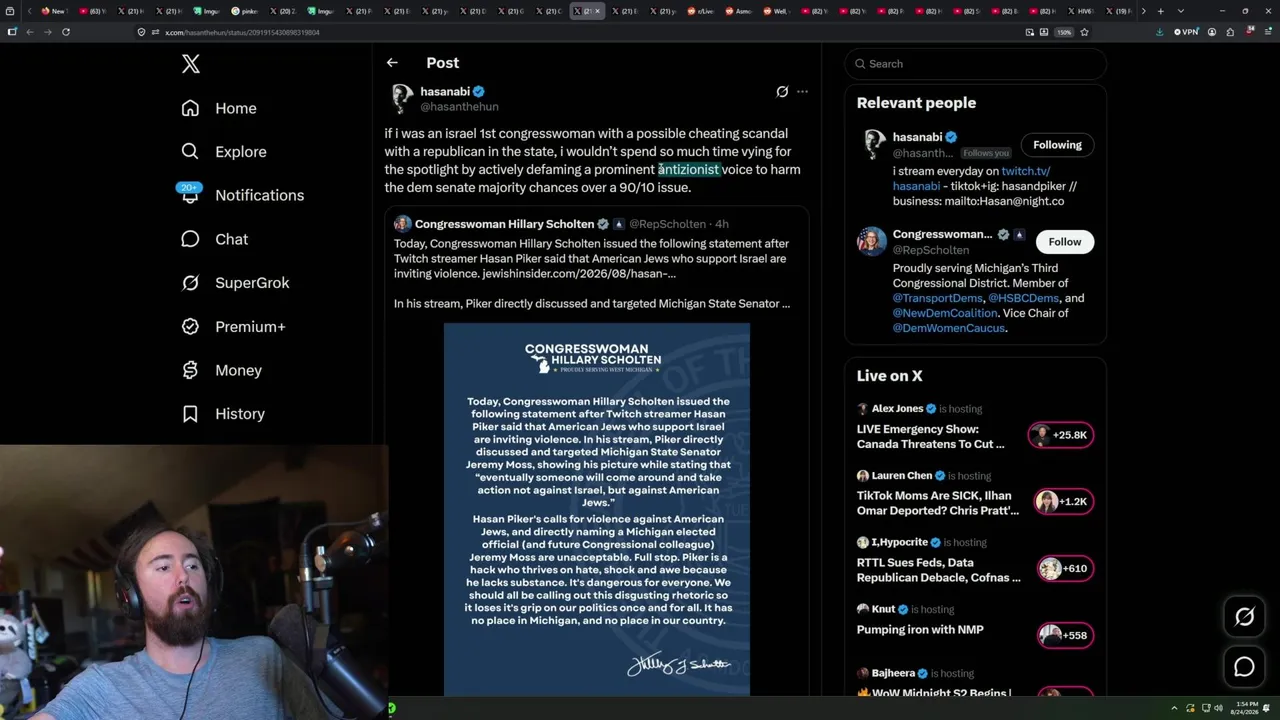Click the @hasanthehun handle on the post

click(x=459, y=107)
